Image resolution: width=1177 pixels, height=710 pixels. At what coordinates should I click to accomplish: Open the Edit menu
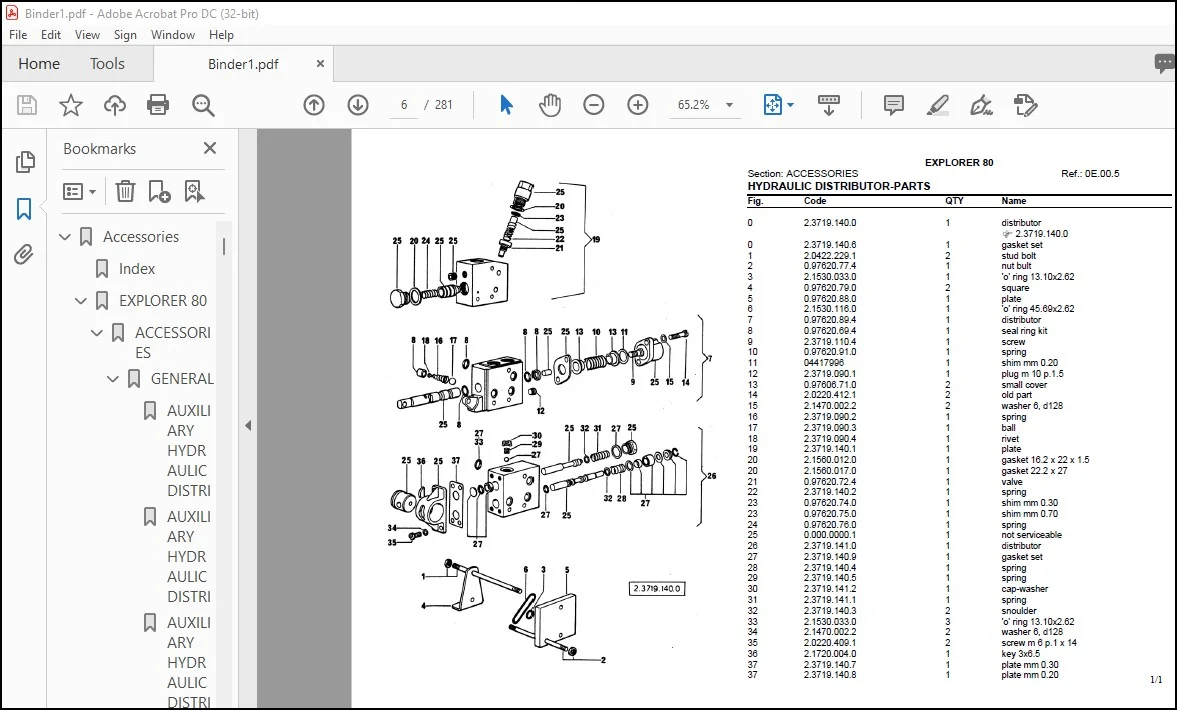pyautogui.click(x=51, y=35)
